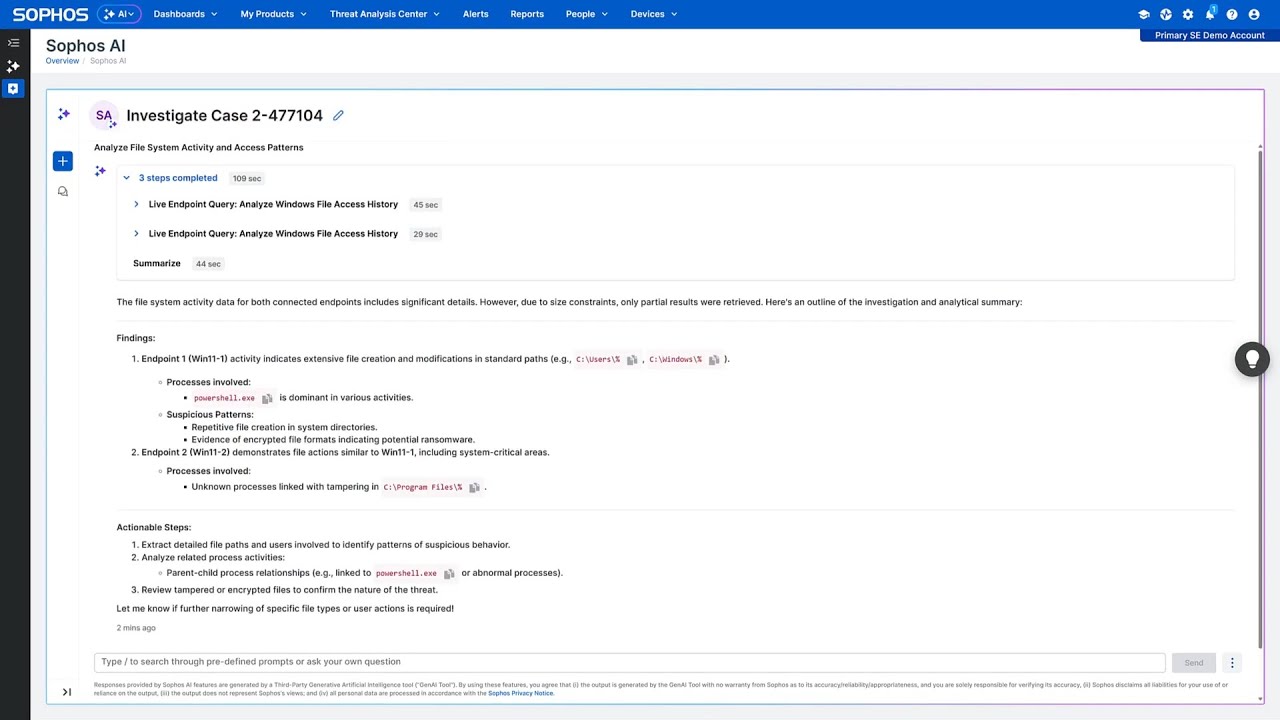1280x720 pixels.
Task: Click 'Actionable Steps:' heading
Action: pos(153,528)
